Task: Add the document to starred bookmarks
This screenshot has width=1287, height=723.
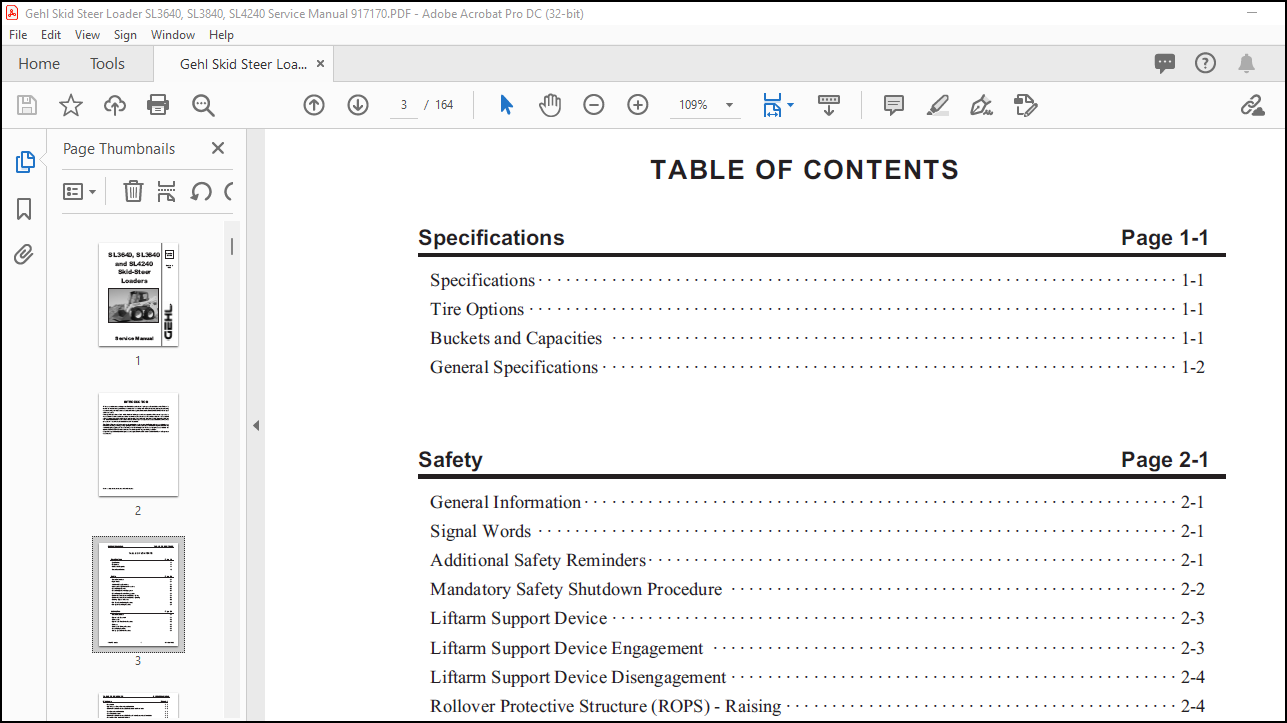Action: (x=71, y=105)
